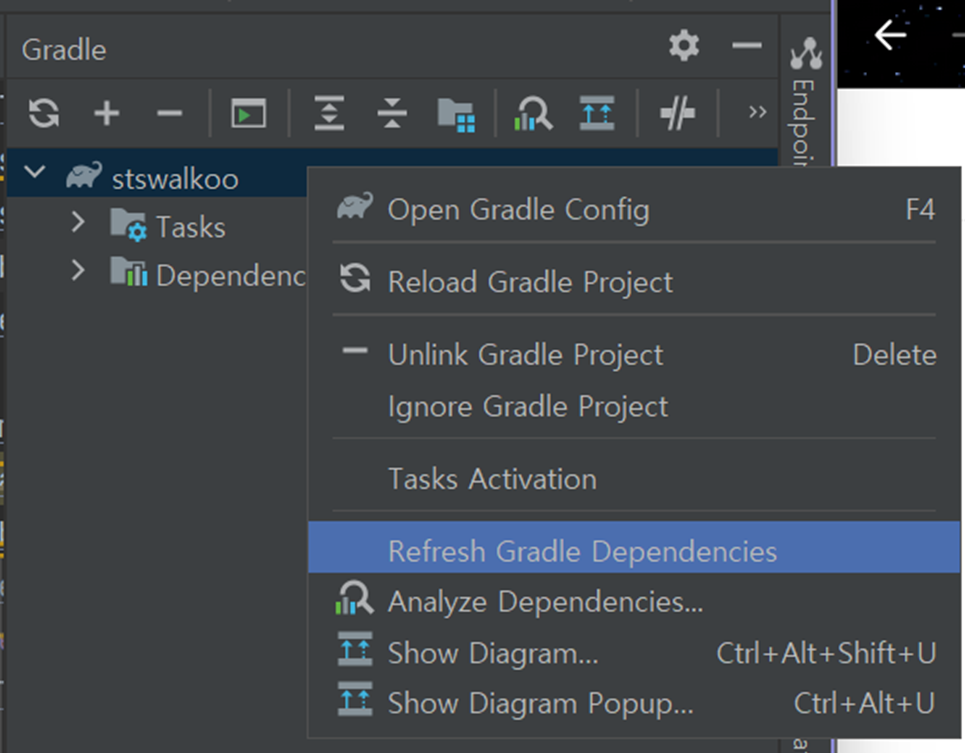965x753 pixels.
Task: Choose Reload Gradle Project menu item
Action: tap(634, 282)
